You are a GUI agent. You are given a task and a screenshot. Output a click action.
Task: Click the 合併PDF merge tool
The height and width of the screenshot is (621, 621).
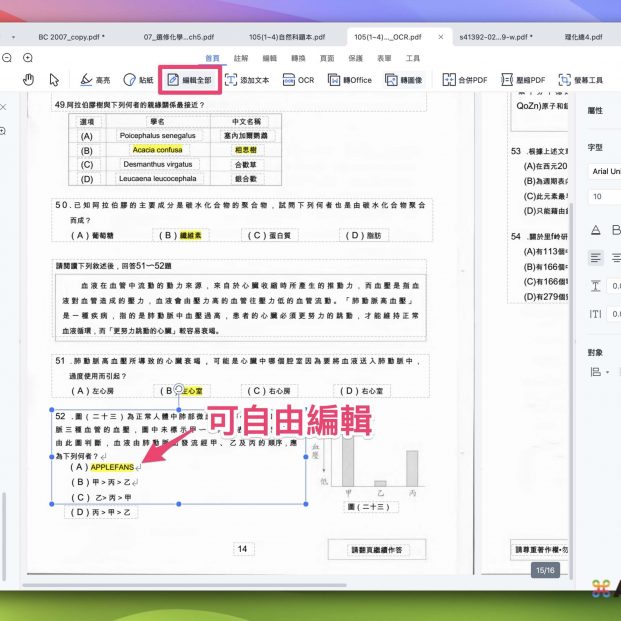tap(464, 79)
